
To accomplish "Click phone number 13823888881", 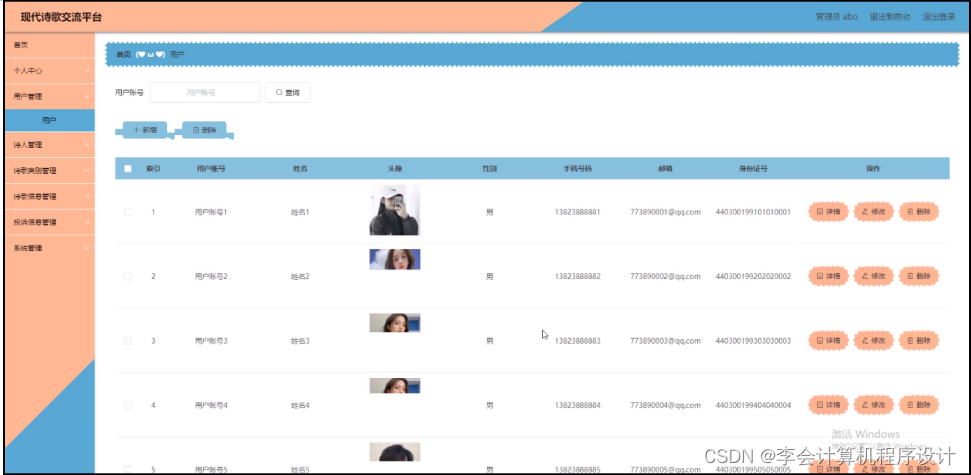I will click(x=578, y=212).
